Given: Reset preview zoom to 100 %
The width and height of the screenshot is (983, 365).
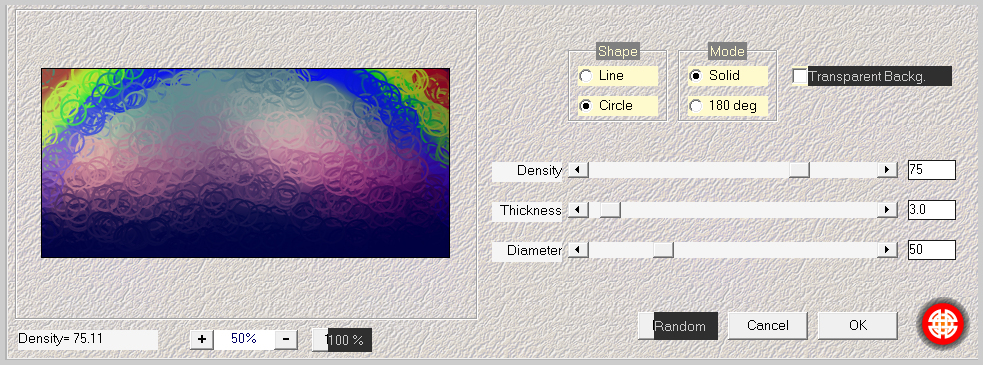Looking at the screenshot, I should [342, 340].
